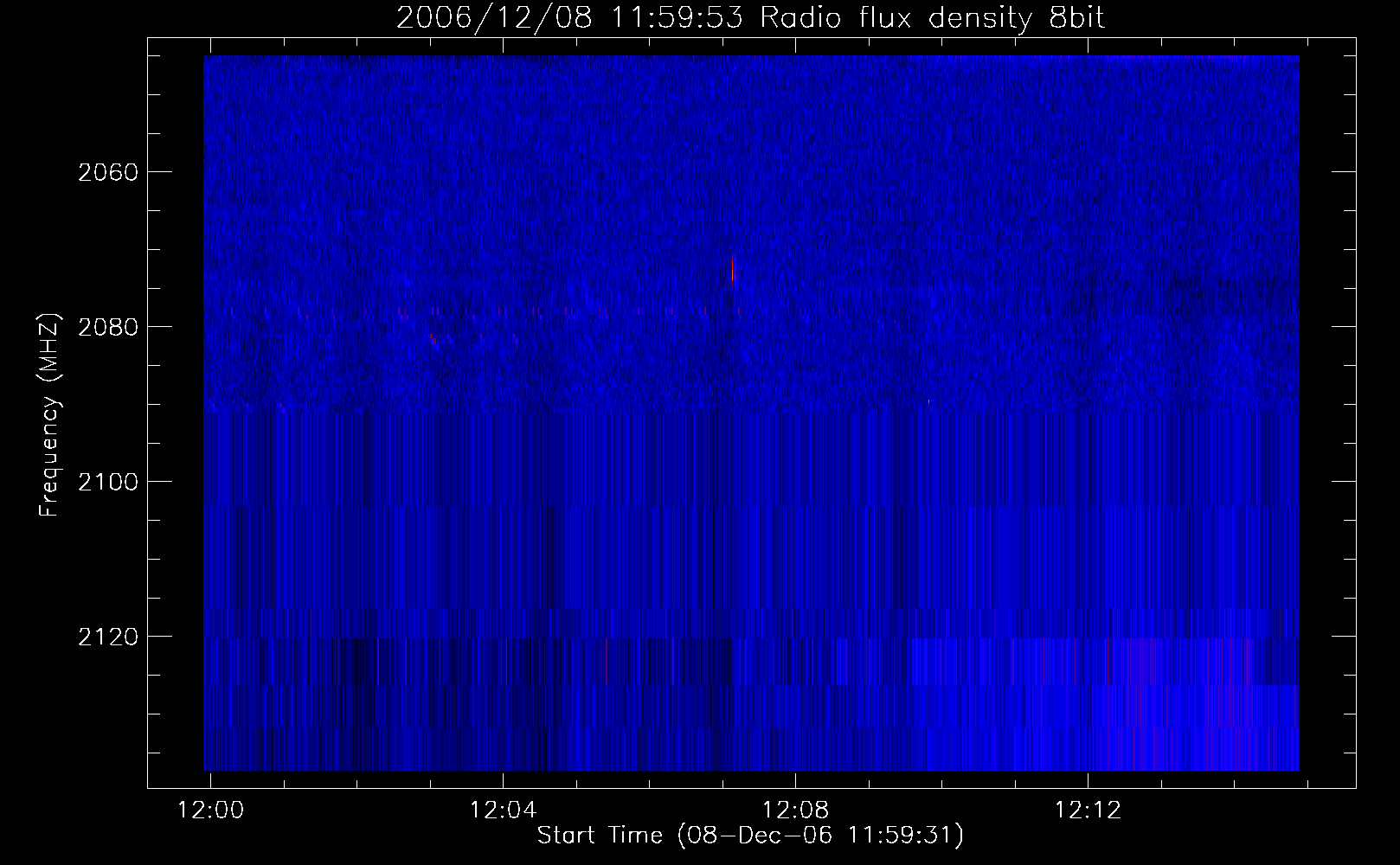Click the bright red burst spike near 12:07
The image size is (1400, 865).
click(732, 270)
